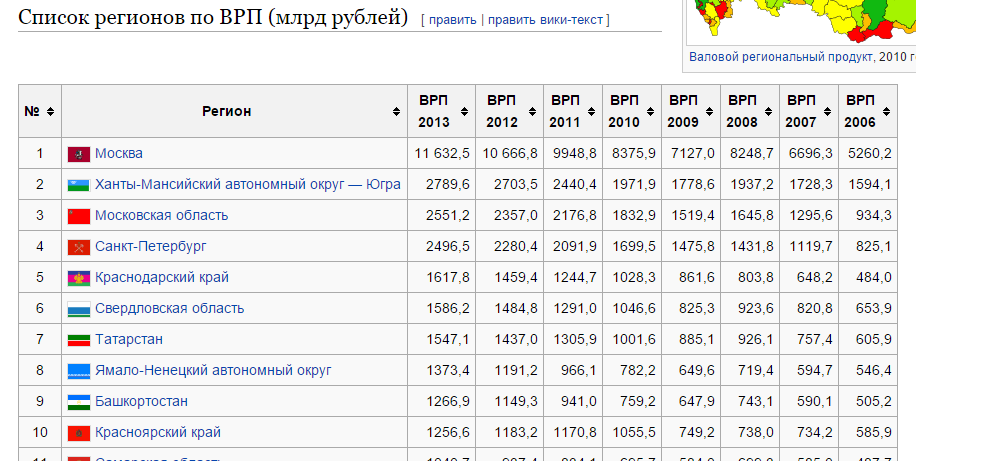The width and height of the screenshot is (983, 461).
Task: Click Санкт-Петербург 2007 value 1119,7
Action: 809,246
